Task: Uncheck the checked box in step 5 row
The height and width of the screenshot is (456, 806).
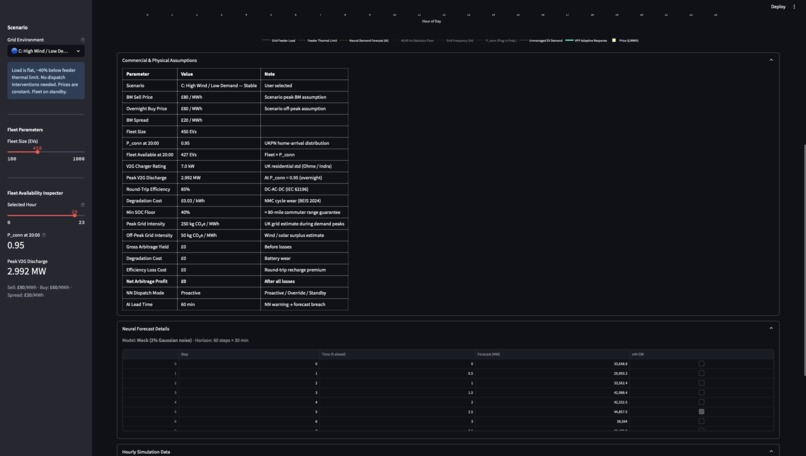Action: coord(701,412)
